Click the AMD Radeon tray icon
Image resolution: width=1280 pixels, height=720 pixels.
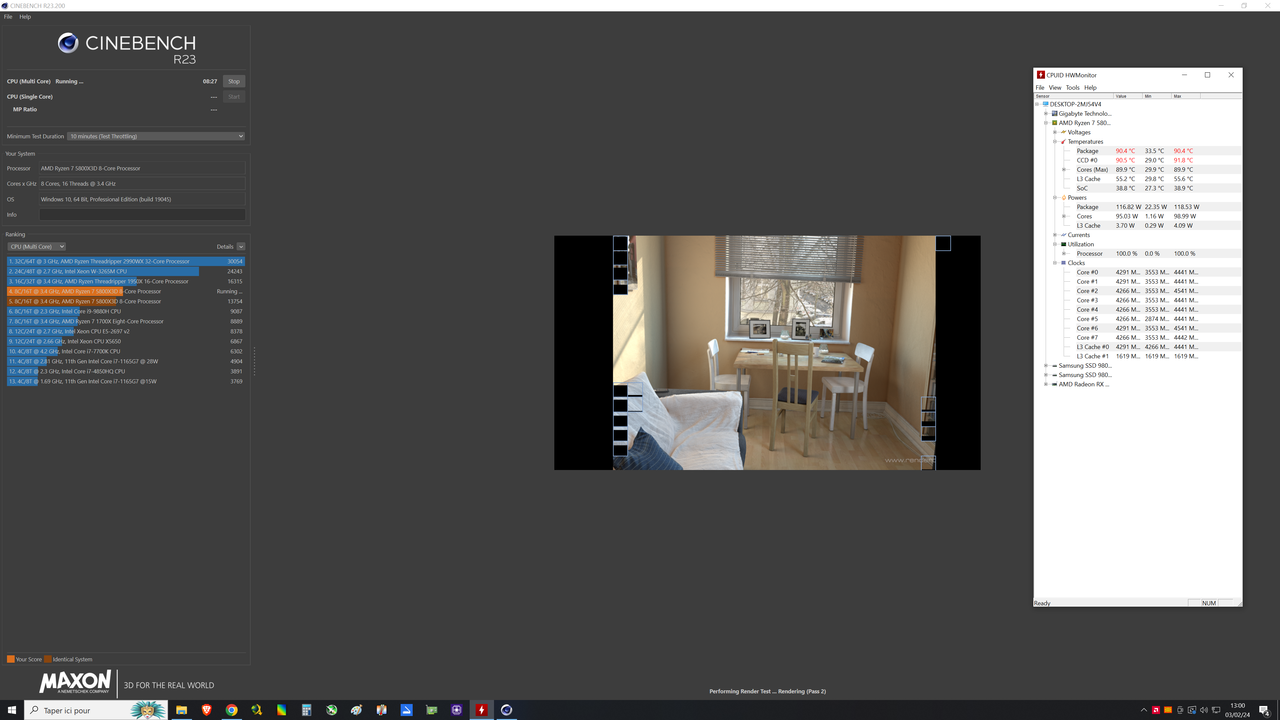(x=1156, y=710)
